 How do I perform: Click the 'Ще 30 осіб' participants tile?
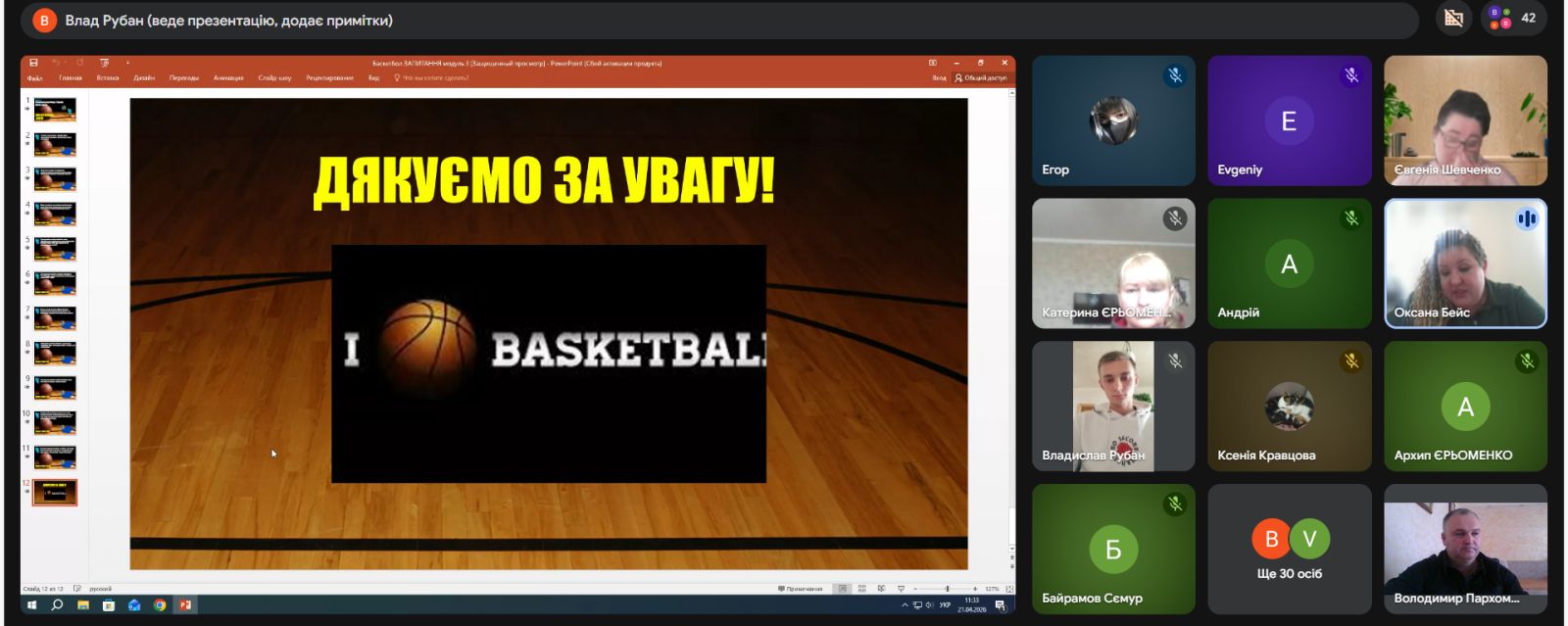[x=1289, y=549]
